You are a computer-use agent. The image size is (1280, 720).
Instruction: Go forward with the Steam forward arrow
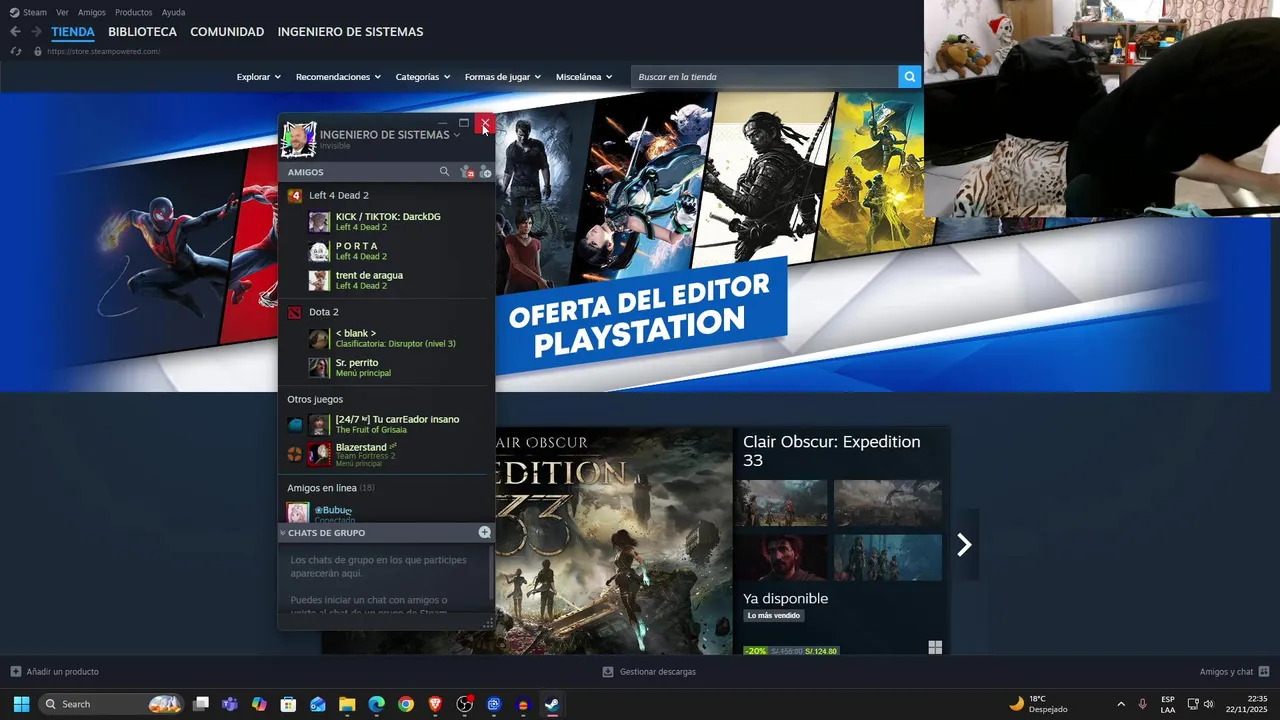(36, 32)
